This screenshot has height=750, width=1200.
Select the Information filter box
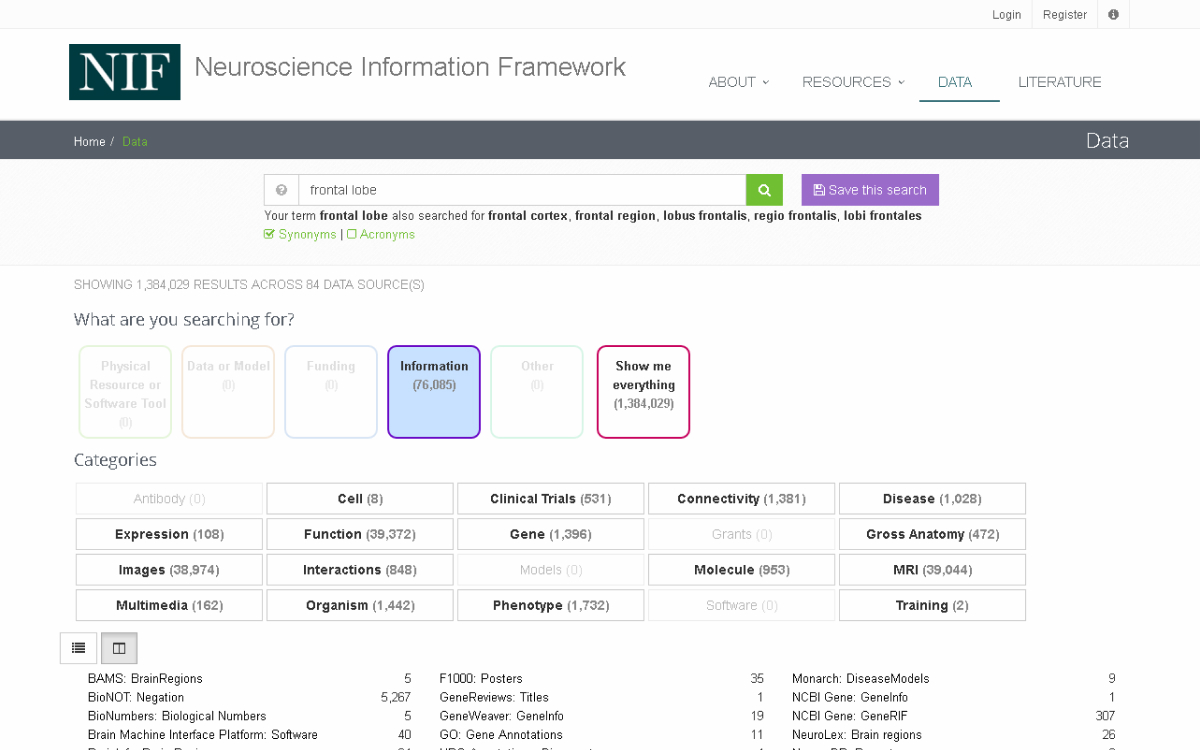coord(434,392)
